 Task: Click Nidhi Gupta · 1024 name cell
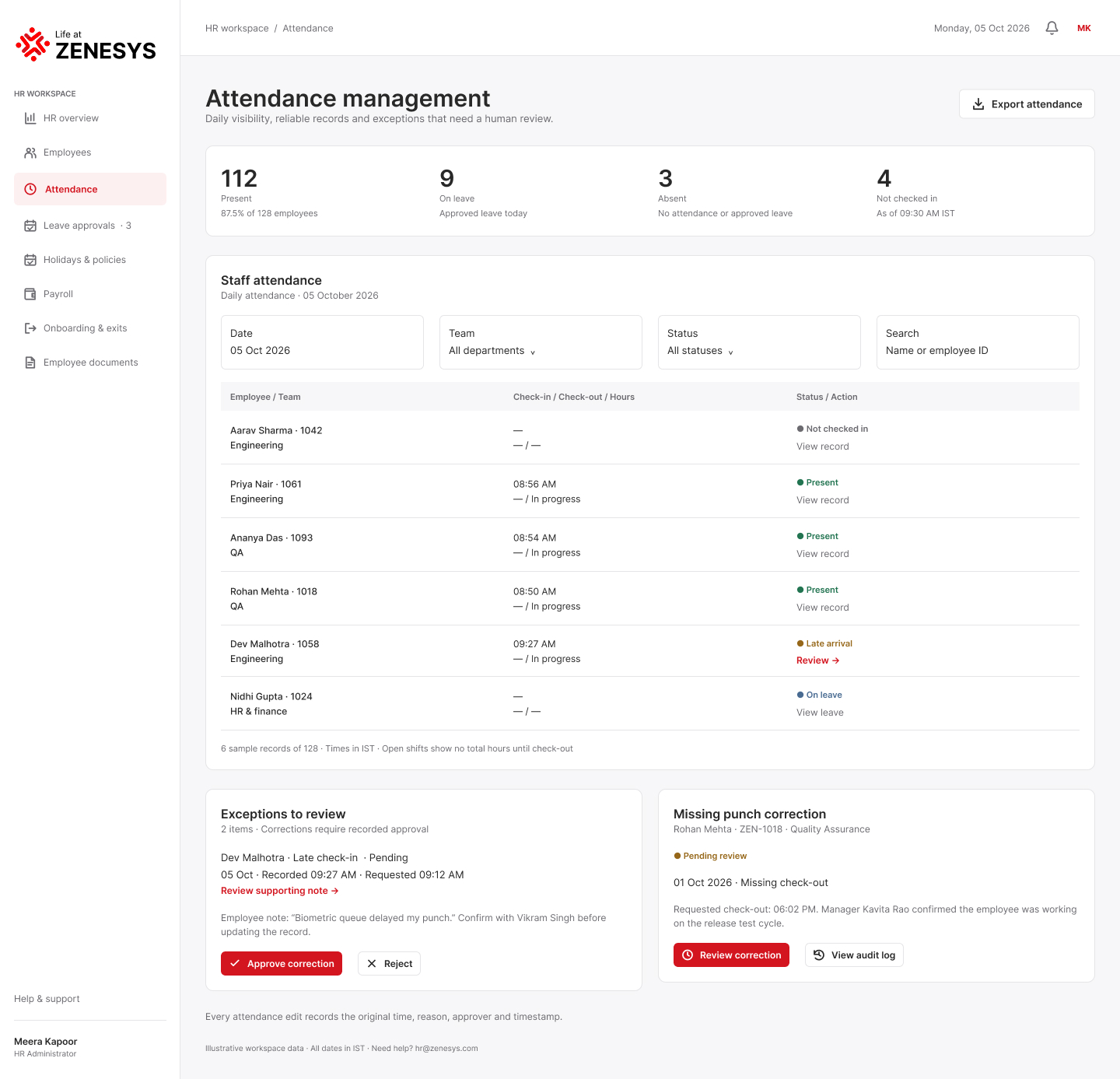271,696
